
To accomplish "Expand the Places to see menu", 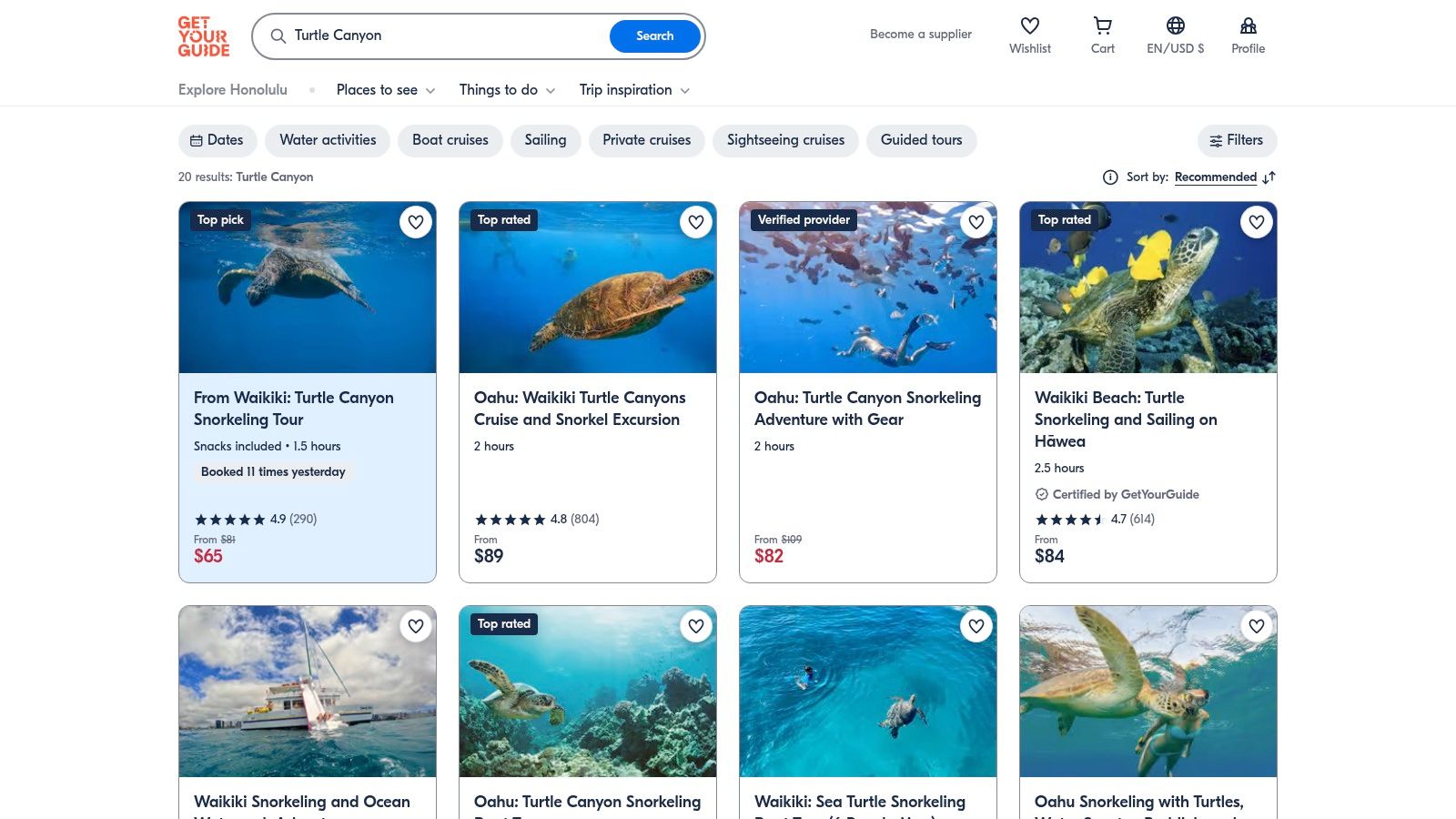I will click(x=384, y=90).
